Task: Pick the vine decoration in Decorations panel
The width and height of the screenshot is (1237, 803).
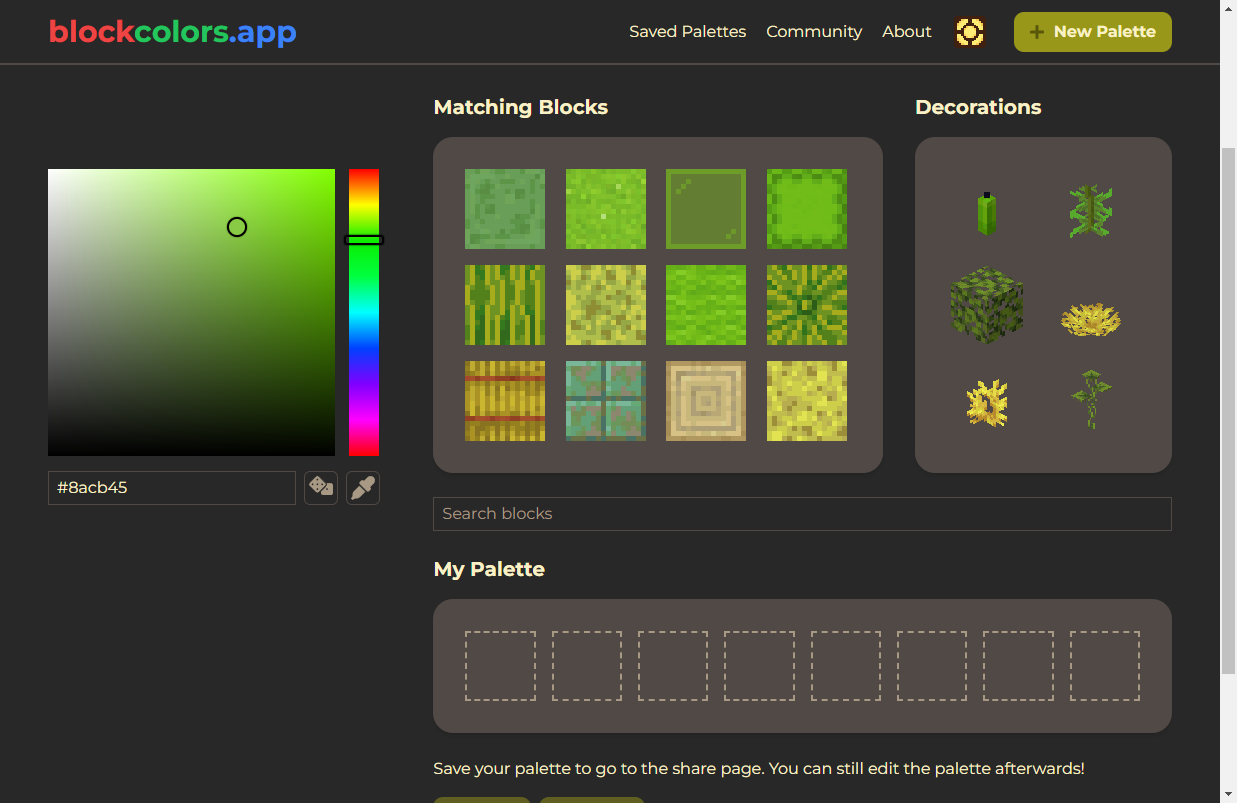Action: pos(1091,210)
